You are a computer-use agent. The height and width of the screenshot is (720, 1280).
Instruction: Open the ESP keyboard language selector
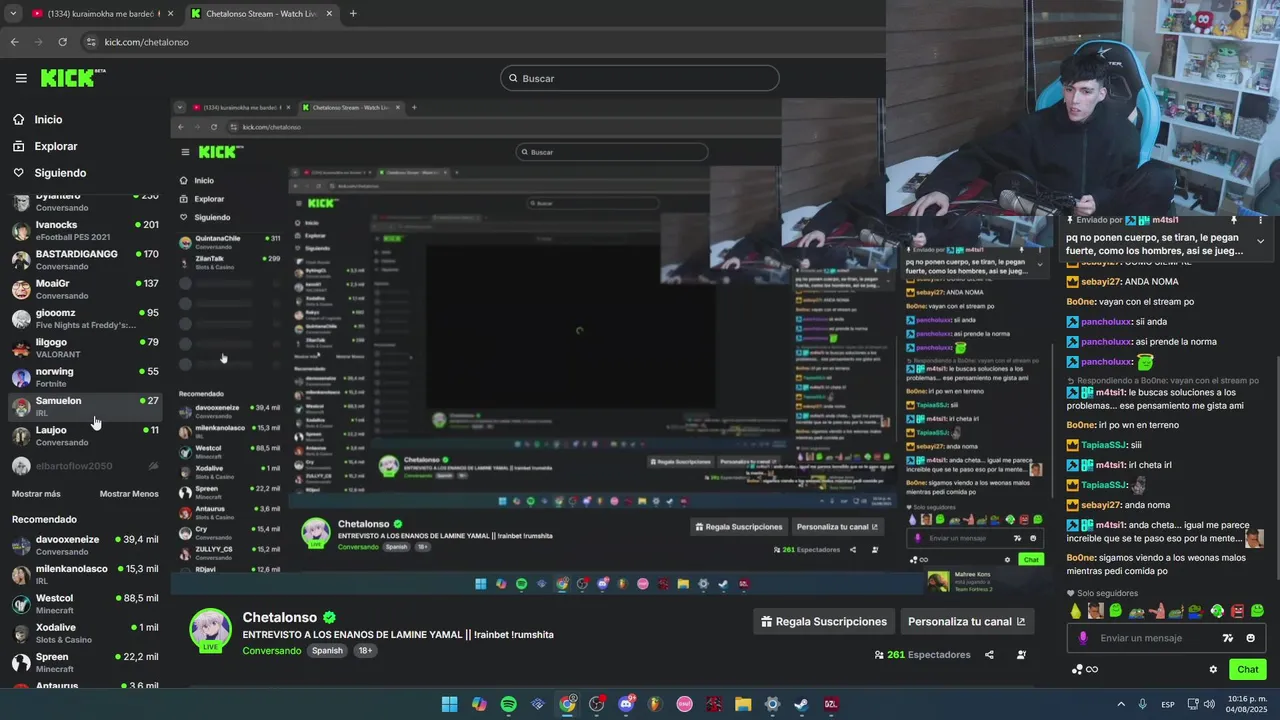1168,704
